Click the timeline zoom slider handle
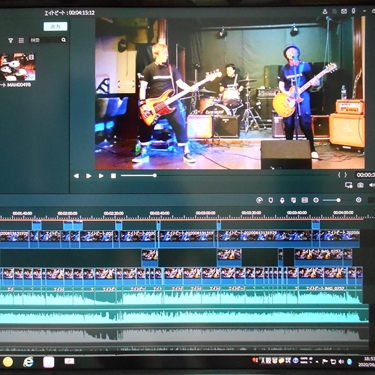 pyautogui.click(x=338, y=200)
